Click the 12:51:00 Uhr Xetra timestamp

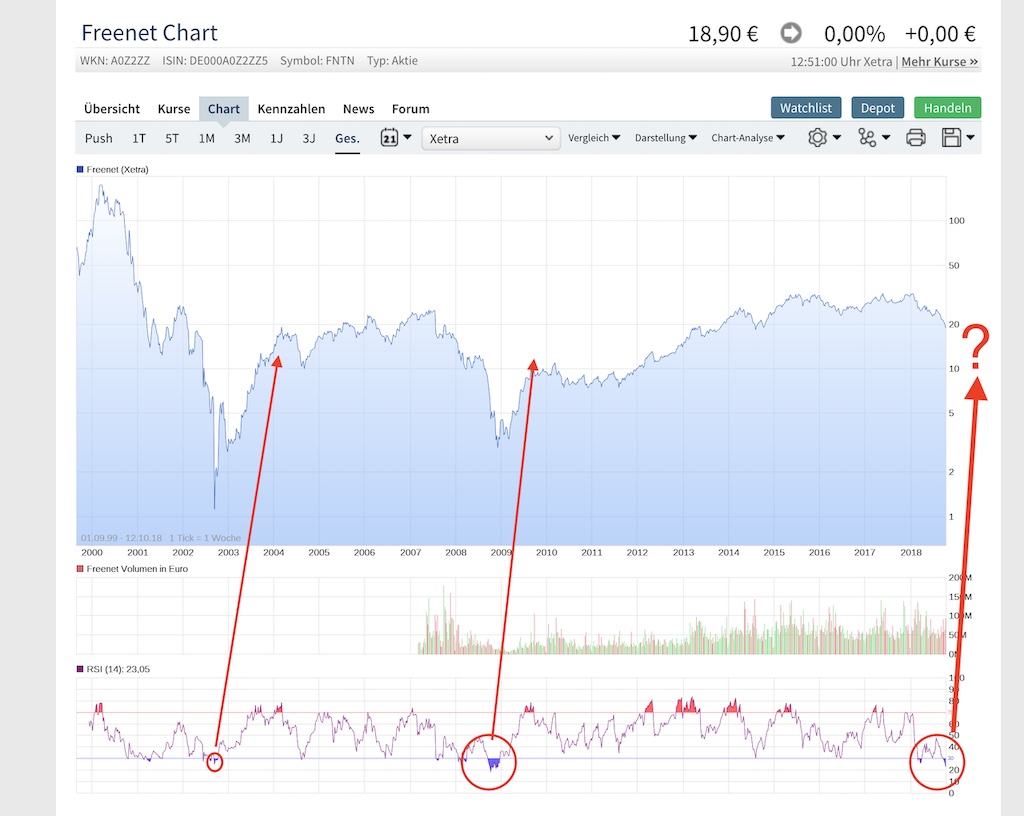841,62
